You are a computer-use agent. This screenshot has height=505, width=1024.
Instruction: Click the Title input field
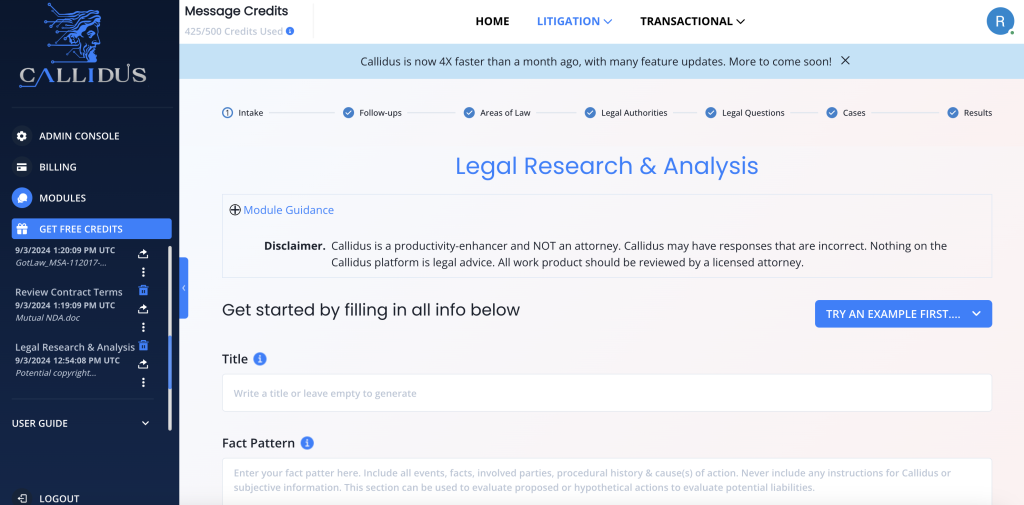pos(606,393)
